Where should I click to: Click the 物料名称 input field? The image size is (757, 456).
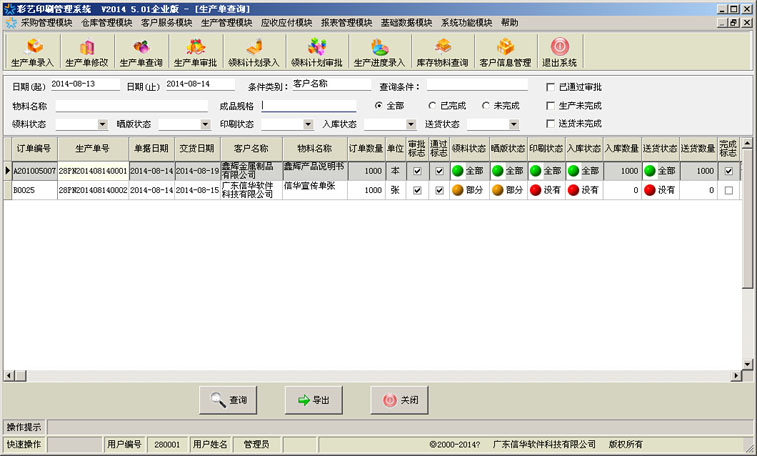(132, 106)
